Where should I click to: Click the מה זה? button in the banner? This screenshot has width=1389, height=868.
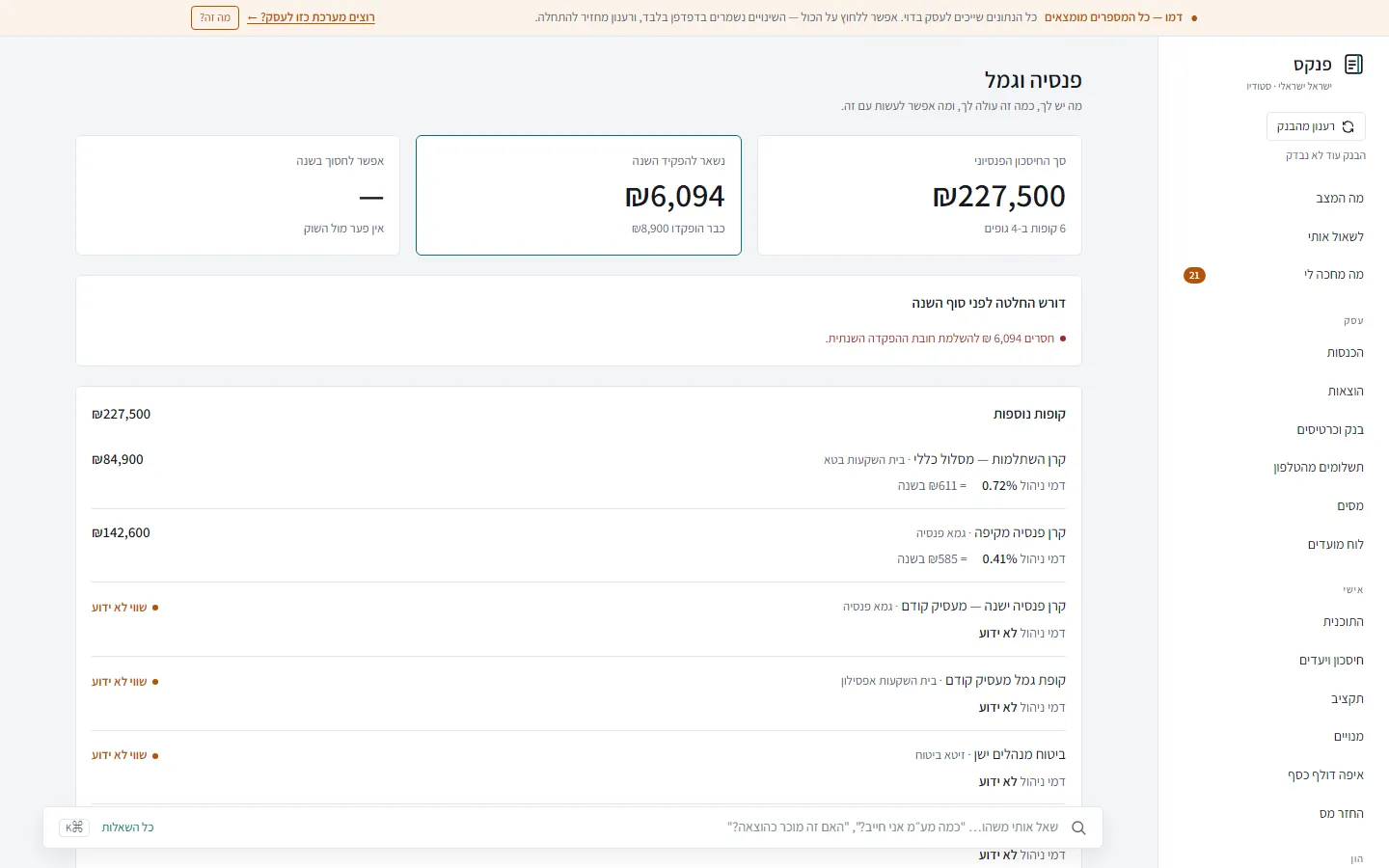pos(215,17)
